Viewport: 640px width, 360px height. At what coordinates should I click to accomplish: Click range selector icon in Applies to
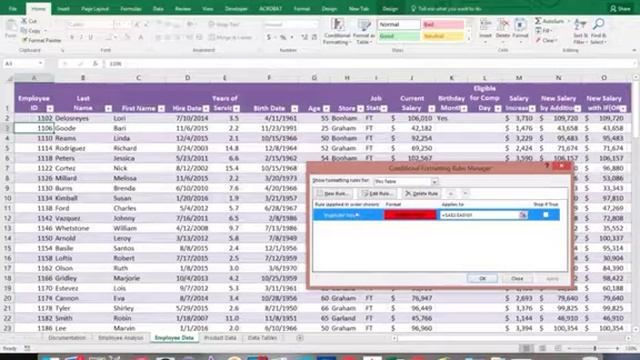coord(523,215)
